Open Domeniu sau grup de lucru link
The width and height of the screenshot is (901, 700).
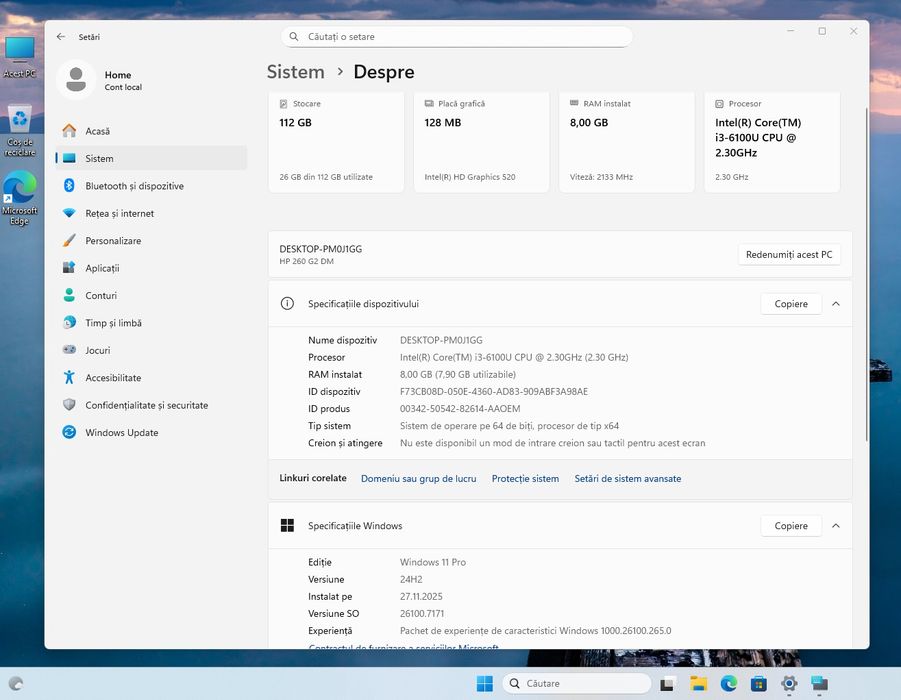coord(418,478)
